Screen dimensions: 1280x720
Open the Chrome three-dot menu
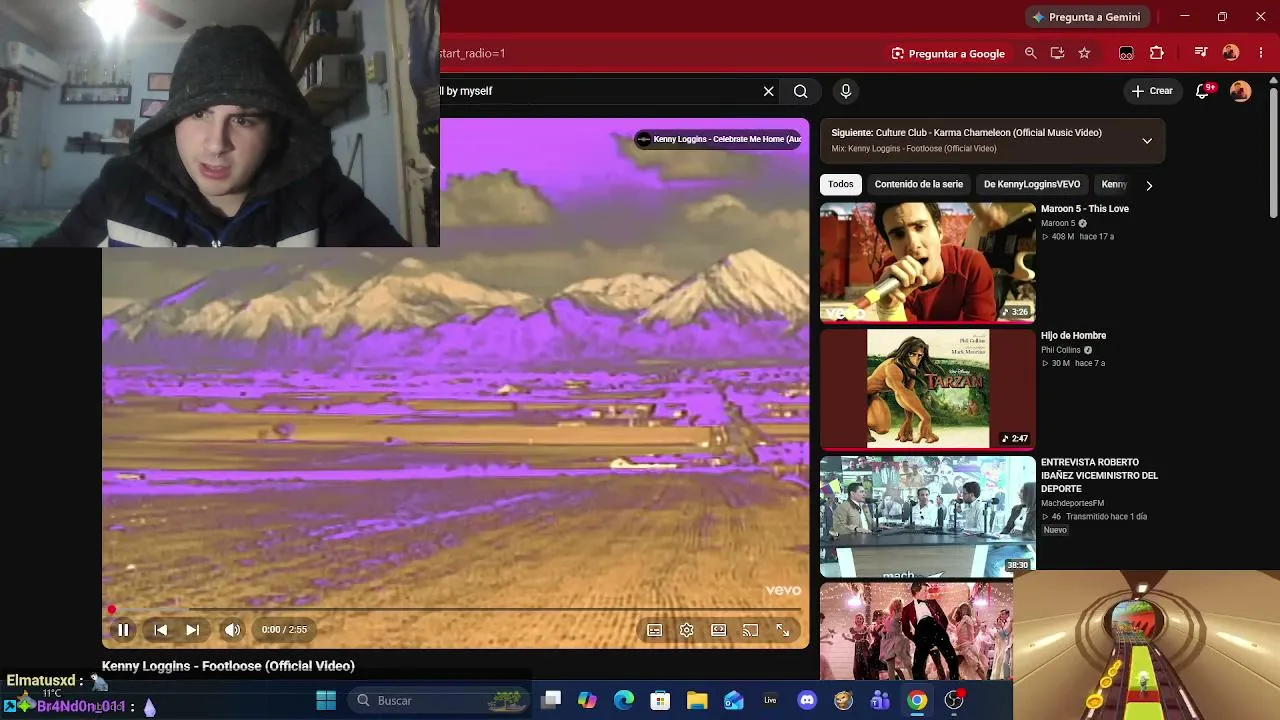pos(1261,53)
